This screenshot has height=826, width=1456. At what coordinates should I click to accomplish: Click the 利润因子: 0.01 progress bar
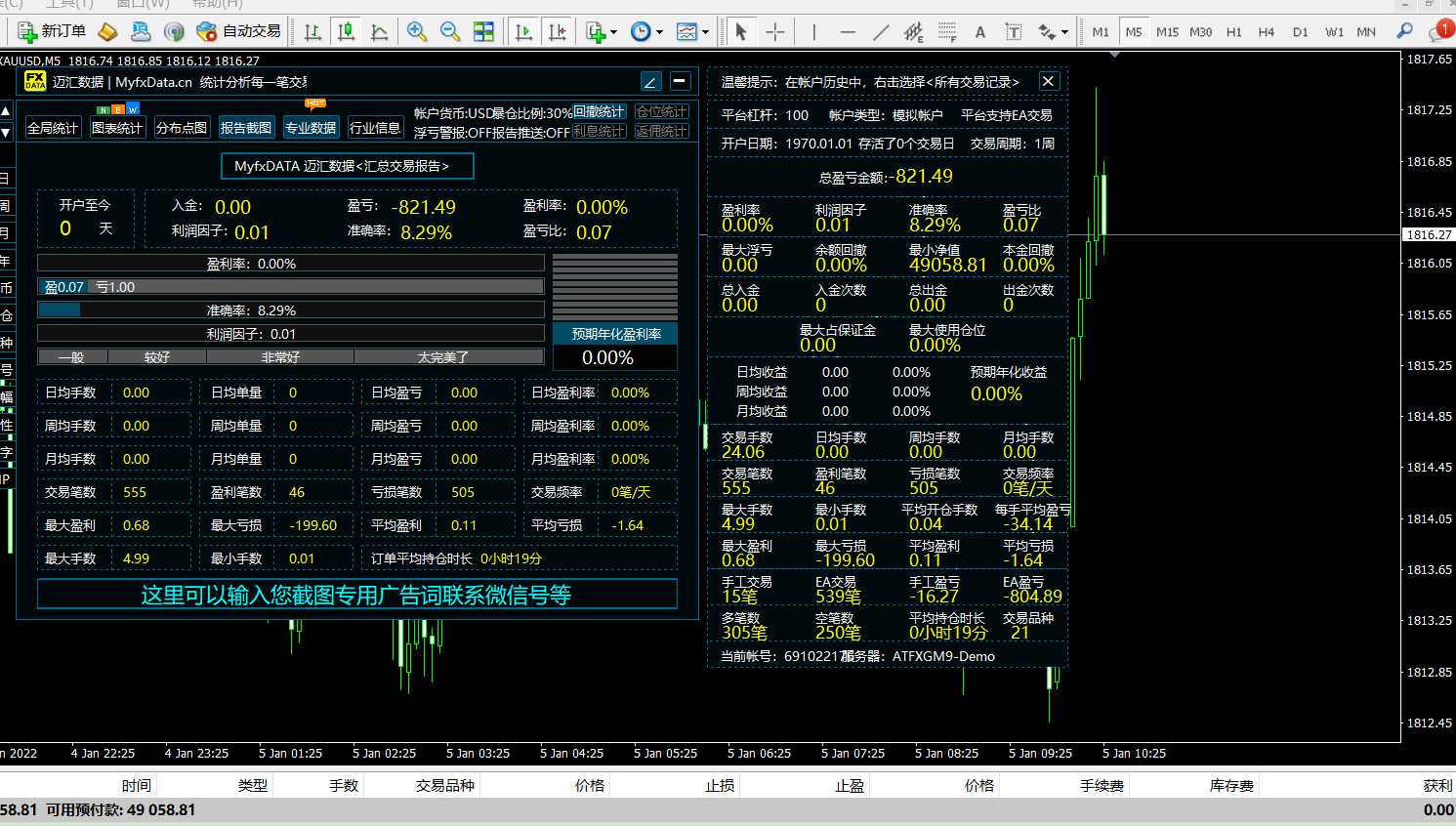click(291, 334)
